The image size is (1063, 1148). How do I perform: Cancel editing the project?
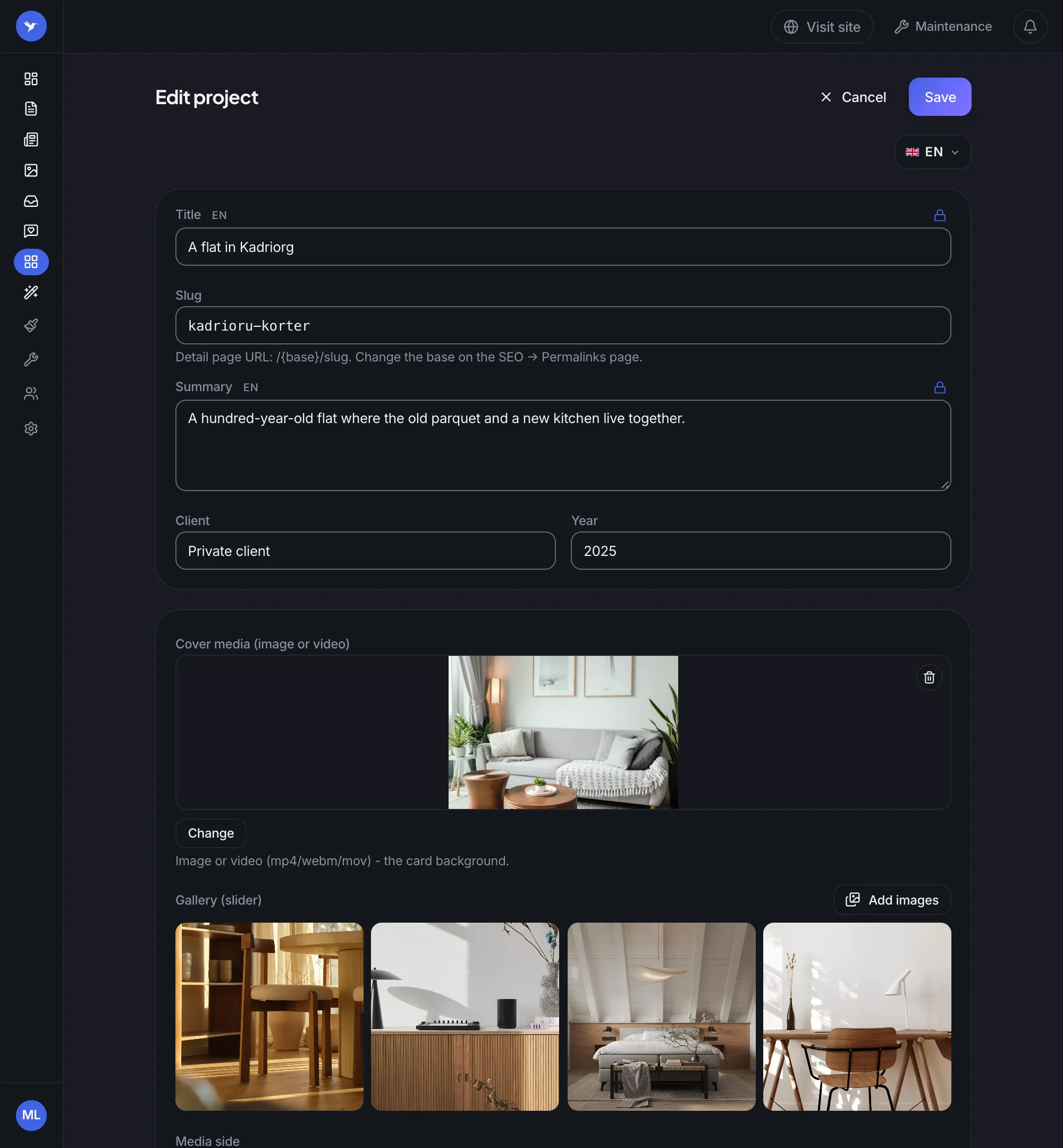coord(853,97)
